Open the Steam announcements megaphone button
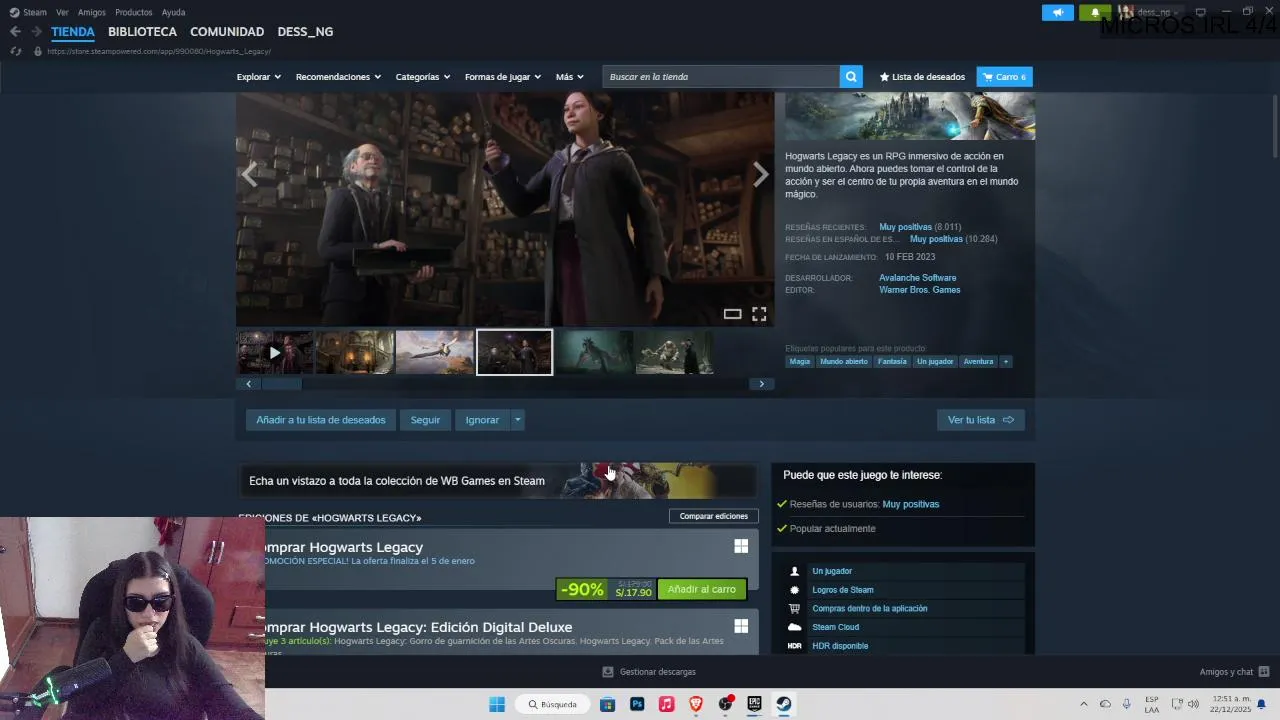The image size is (1280, 720). click(x=1057, y=13)
